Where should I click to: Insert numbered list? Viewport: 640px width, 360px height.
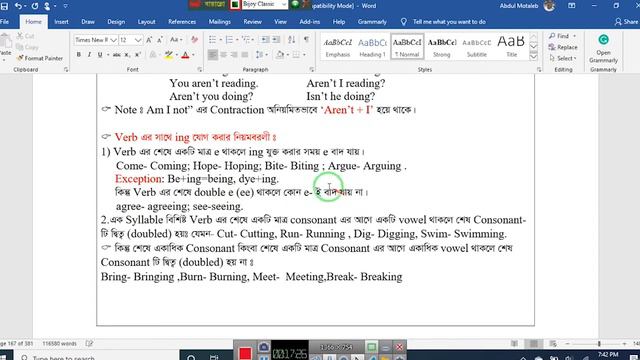[x=229, y=40]
